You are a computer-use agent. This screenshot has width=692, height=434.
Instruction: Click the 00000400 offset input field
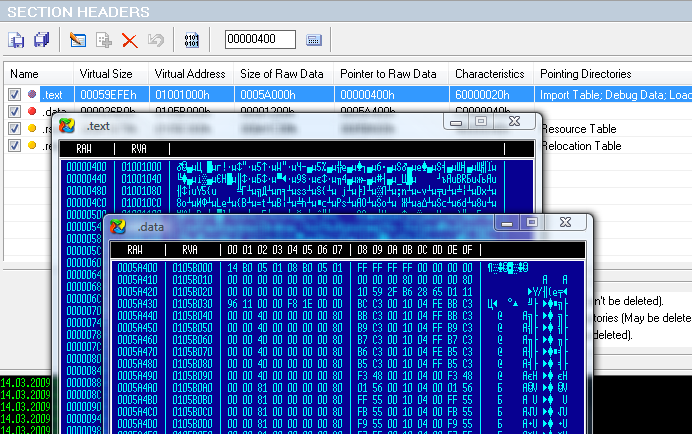260,40
